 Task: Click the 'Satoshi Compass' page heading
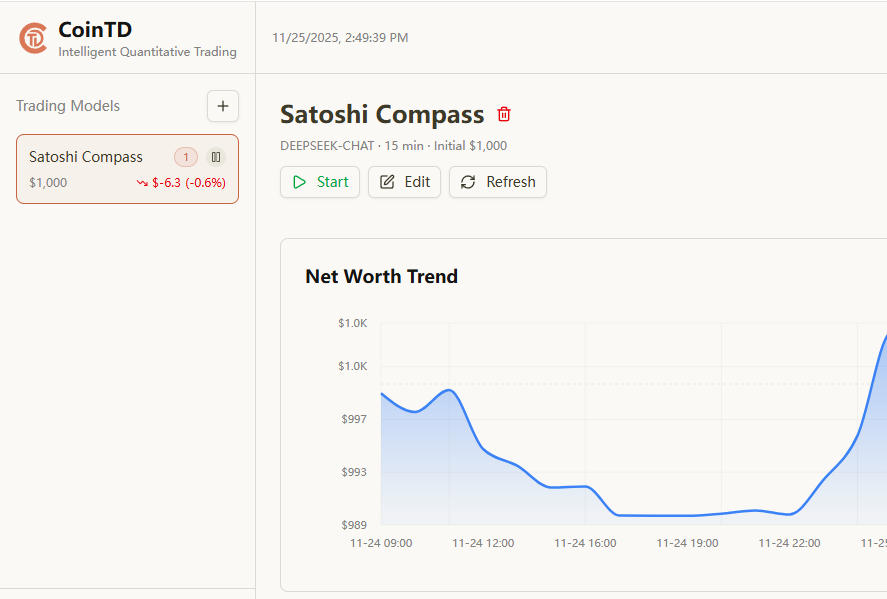click(382, 114)
